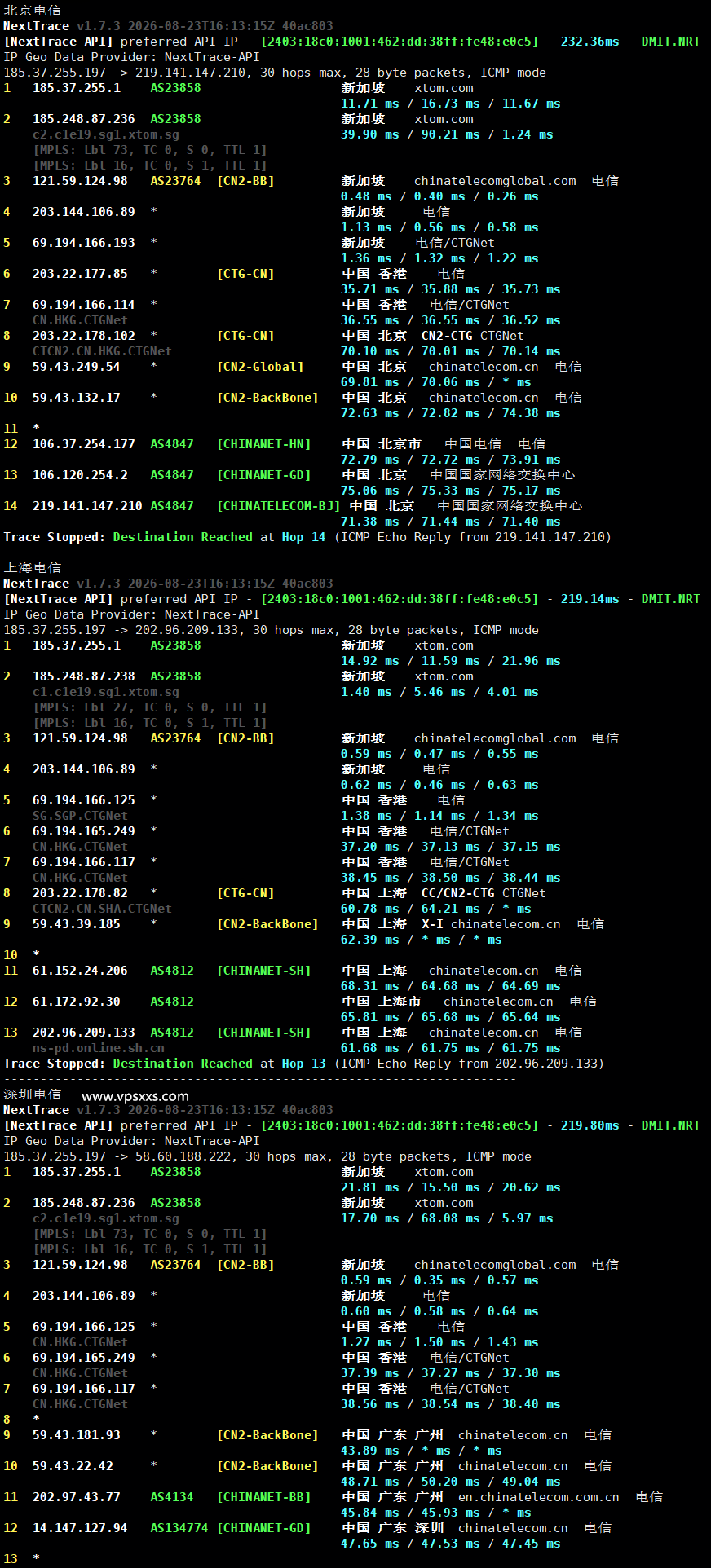This screenshot has height=1568, width=711.
Task: Select the CC/CN2-CTG label
Action: pyautogui.click(x=458, y=893)
